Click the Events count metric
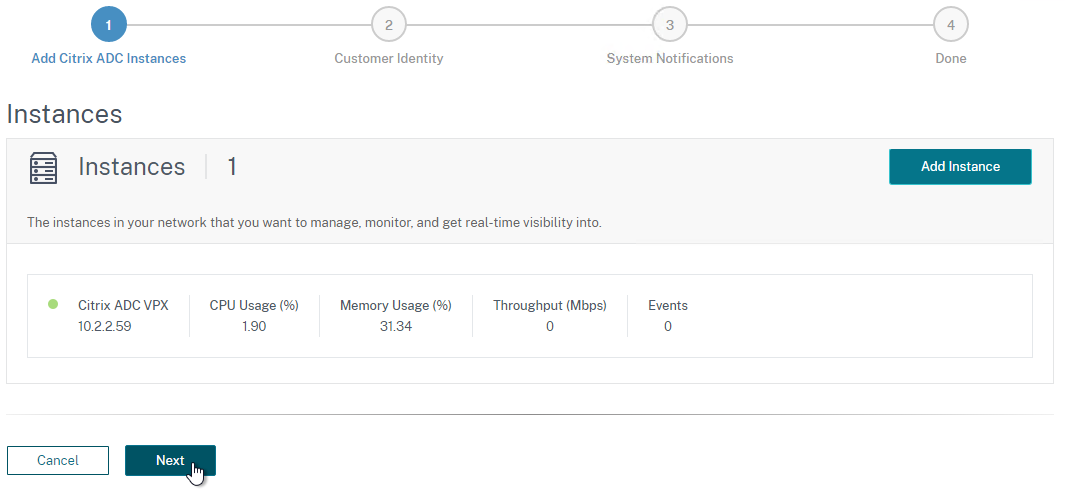 click(668, 316)
